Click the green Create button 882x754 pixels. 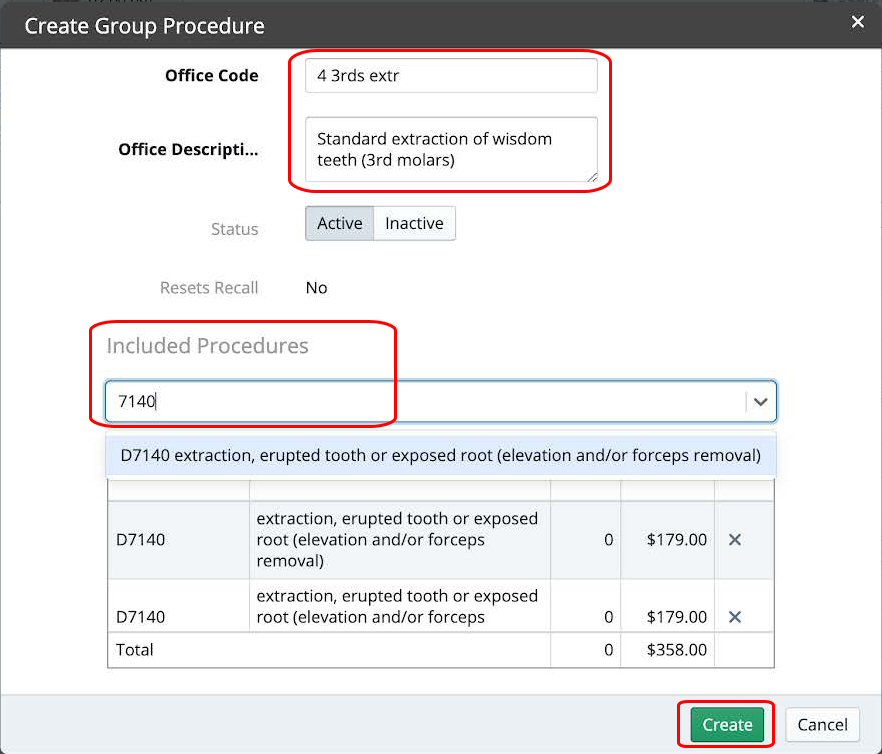[727, 724]
